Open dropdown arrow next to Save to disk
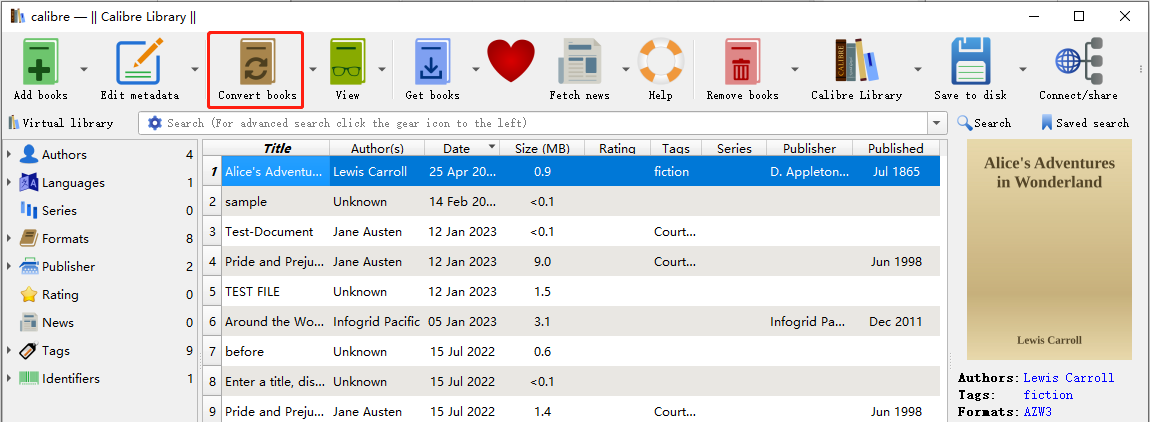Viewport: 1150px width, 422px height. pyautogui.click(x=1022, y=70)
